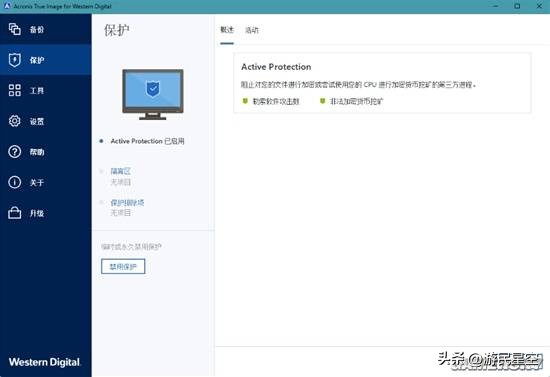Click the green shield beside 勒索软件攻击数
550x377 pixels.
click(x=245, y=101)
